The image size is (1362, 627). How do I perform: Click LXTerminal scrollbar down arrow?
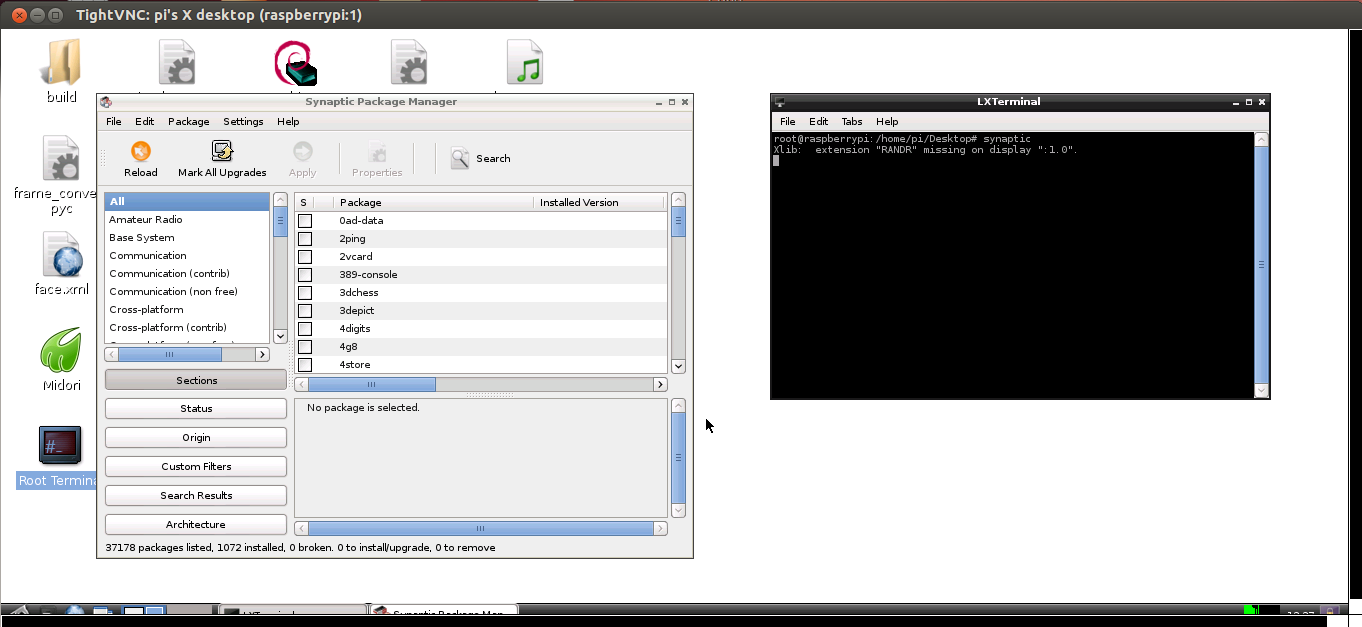(x=1262, y=391)
